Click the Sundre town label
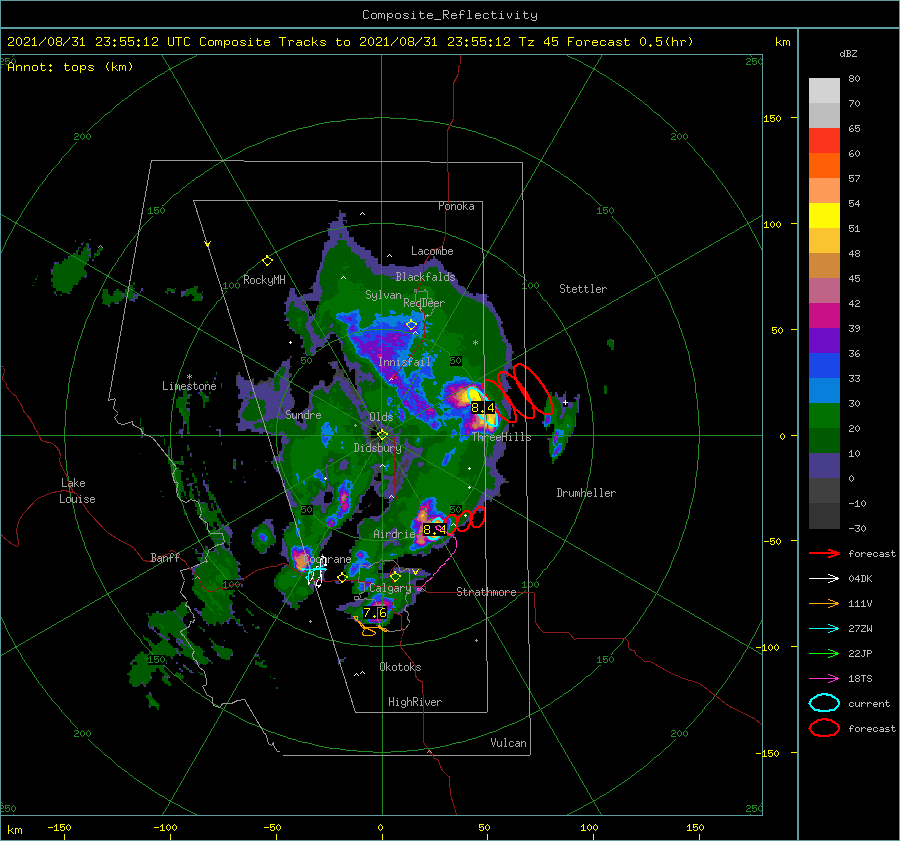 pos(303,414)
